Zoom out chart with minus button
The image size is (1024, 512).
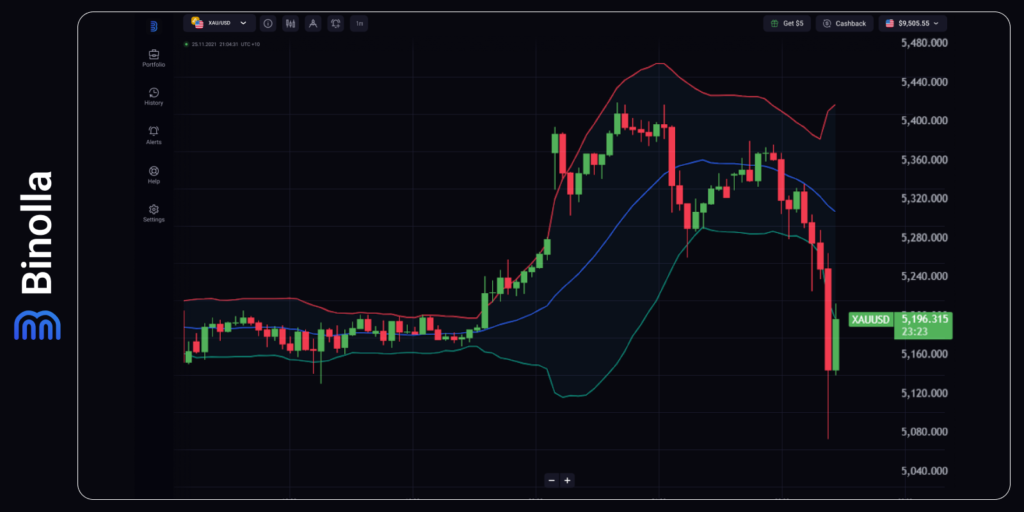[551, 480]
